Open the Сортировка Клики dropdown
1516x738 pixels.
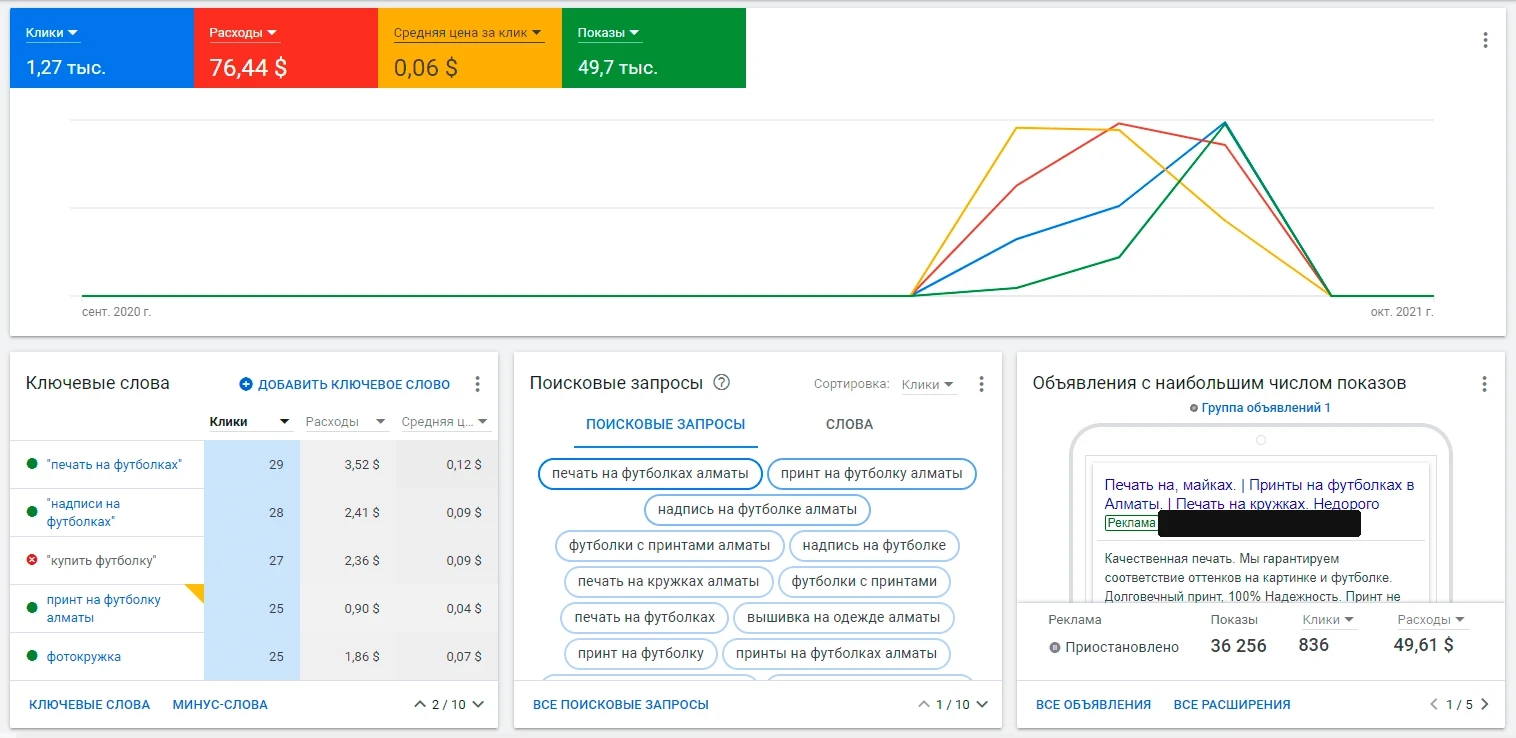click(928, 384)
